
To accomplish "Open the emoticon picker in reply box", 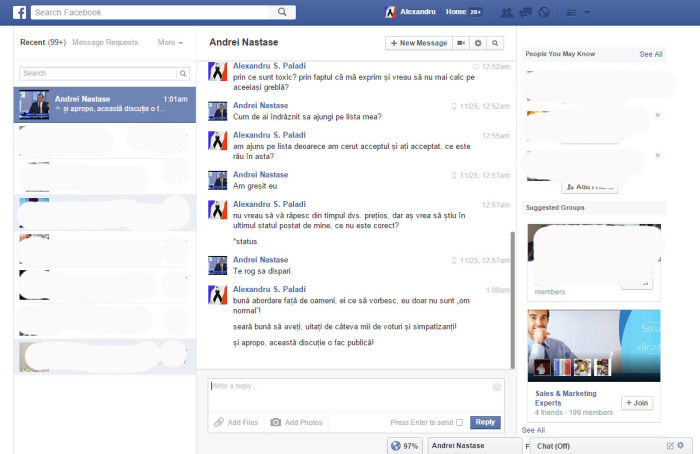I will pyautogui.click(x=496, y=387).
